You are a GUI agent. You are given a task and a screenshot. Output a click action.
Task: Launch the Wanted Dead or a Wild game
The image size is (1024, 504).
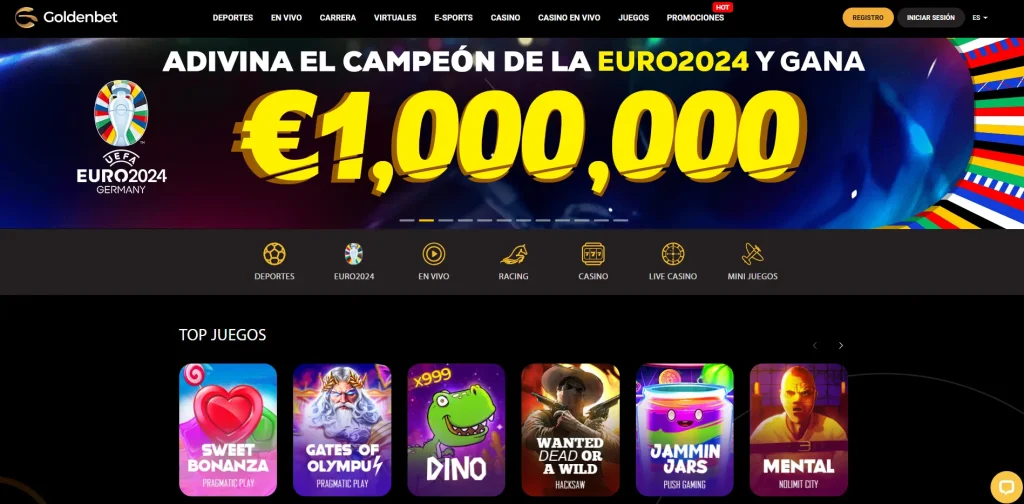(570, 430)
